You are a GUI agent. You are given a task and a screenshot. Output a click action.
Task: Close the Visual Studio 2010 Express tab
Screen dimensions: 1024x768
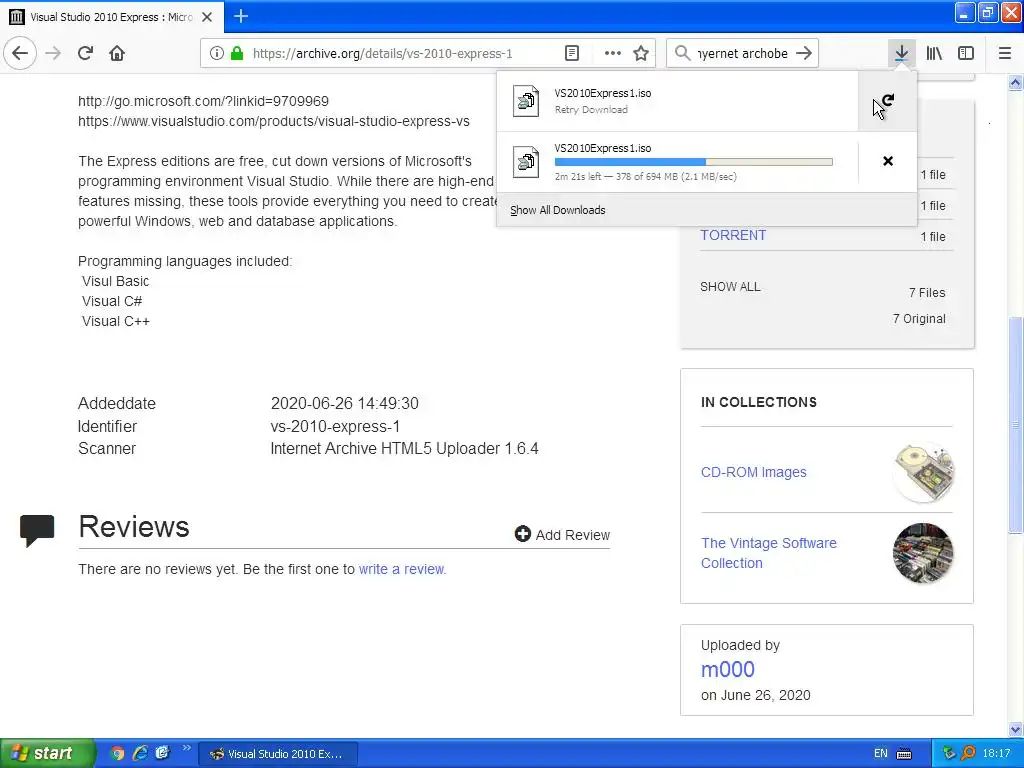(207, 17)
